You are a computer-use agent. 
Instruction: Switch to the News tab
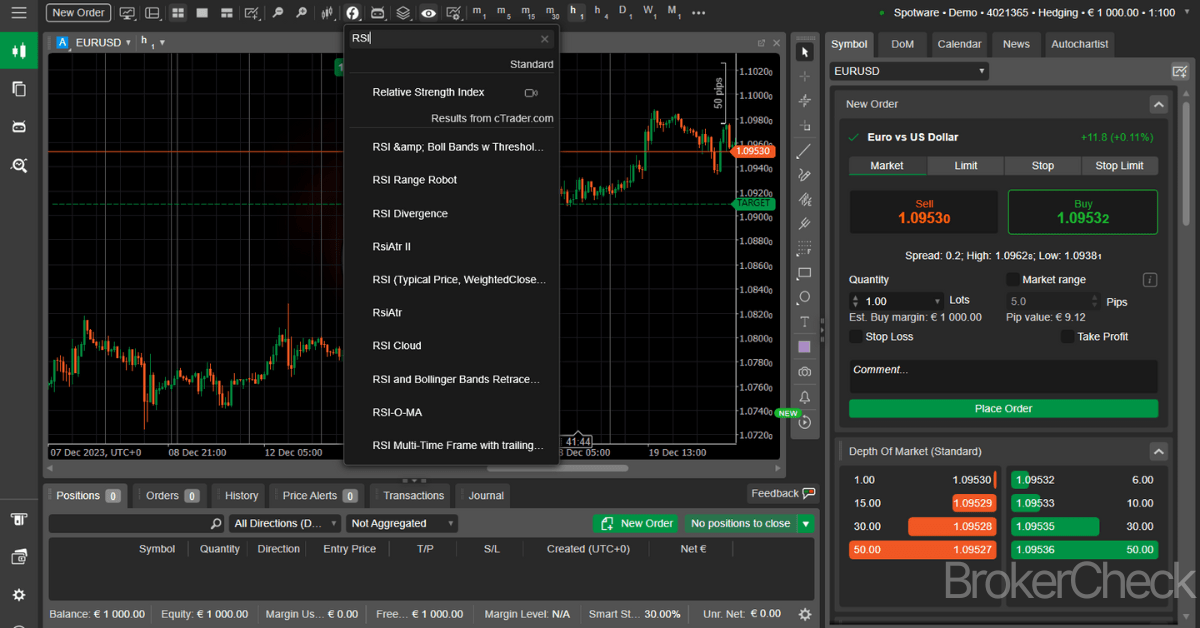coord(1016,44)
